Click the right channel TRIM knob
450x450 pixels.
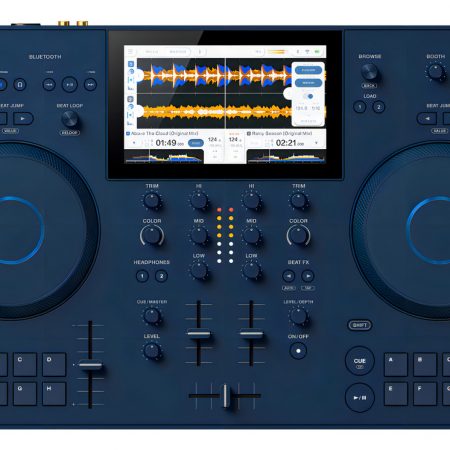click(298, 201)
